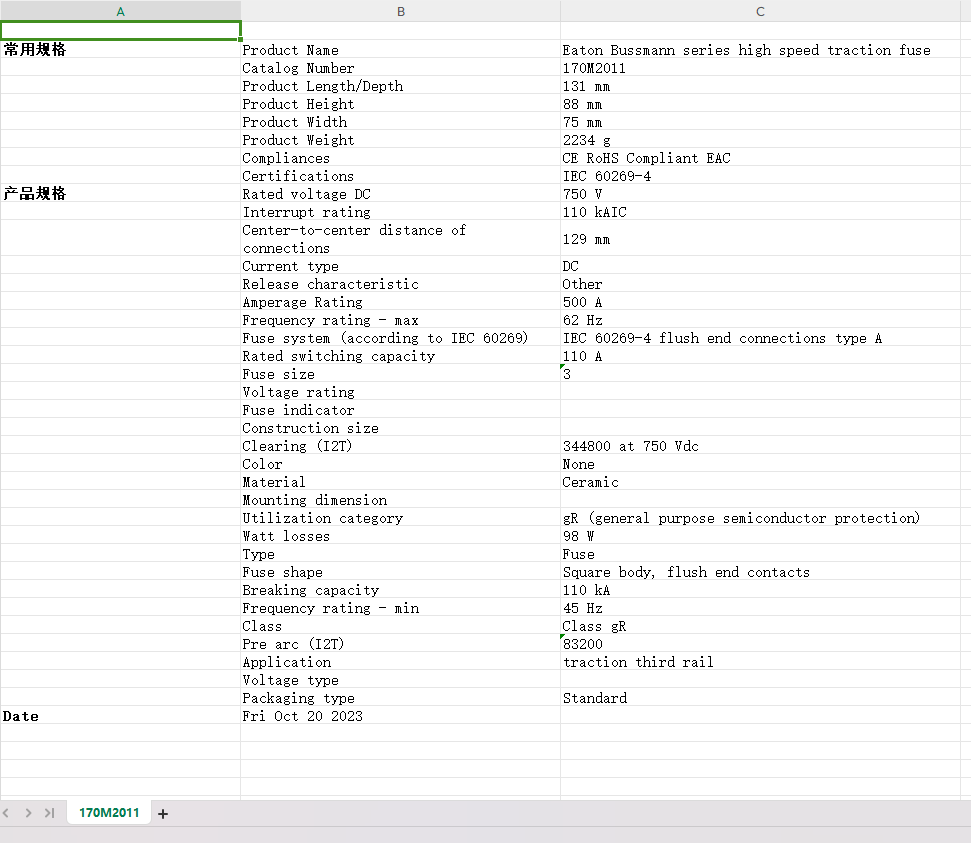Select the 'Certifications' cell
Viewport: 971px width, 843px height.
[401, 175]
